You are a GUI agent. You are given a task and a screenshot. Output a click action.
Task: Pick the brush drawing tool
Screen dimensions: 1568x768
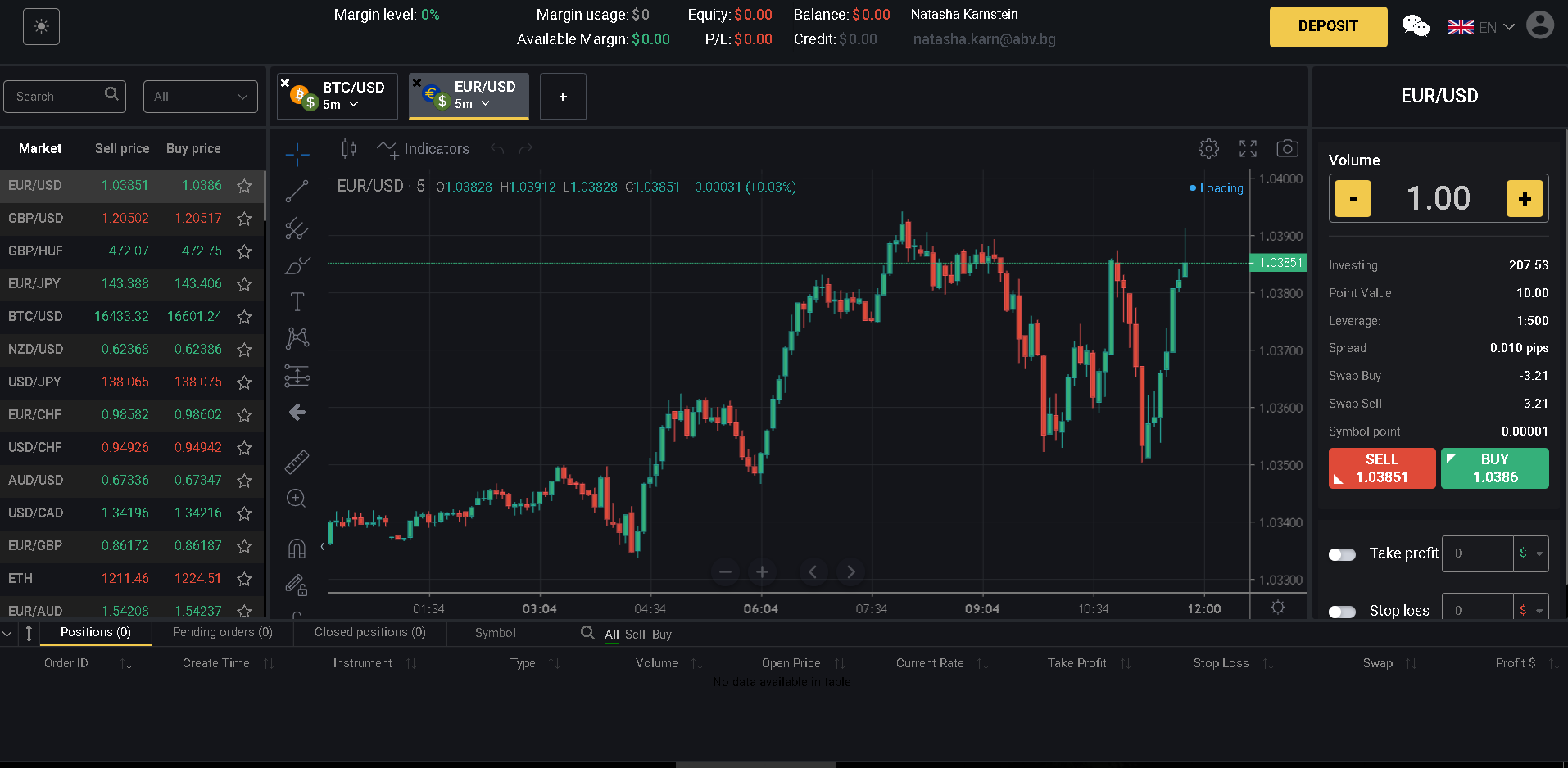pos(297,265)
